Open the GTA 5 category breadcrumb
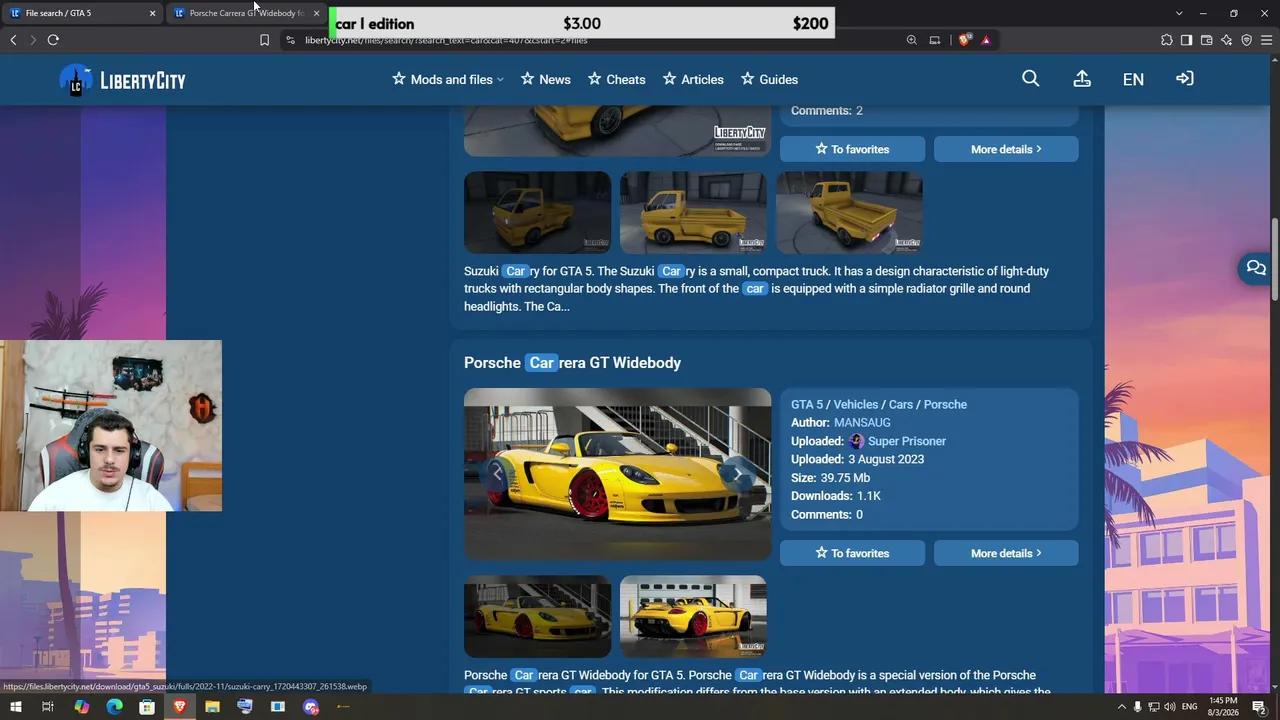 point(807,405)
